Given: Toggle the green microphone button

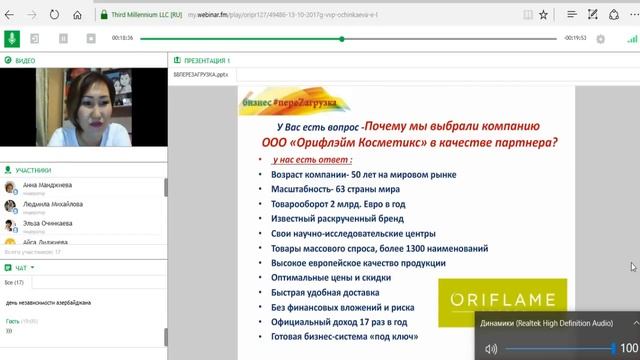Looking at the screenshot, I should coord(12,39).
